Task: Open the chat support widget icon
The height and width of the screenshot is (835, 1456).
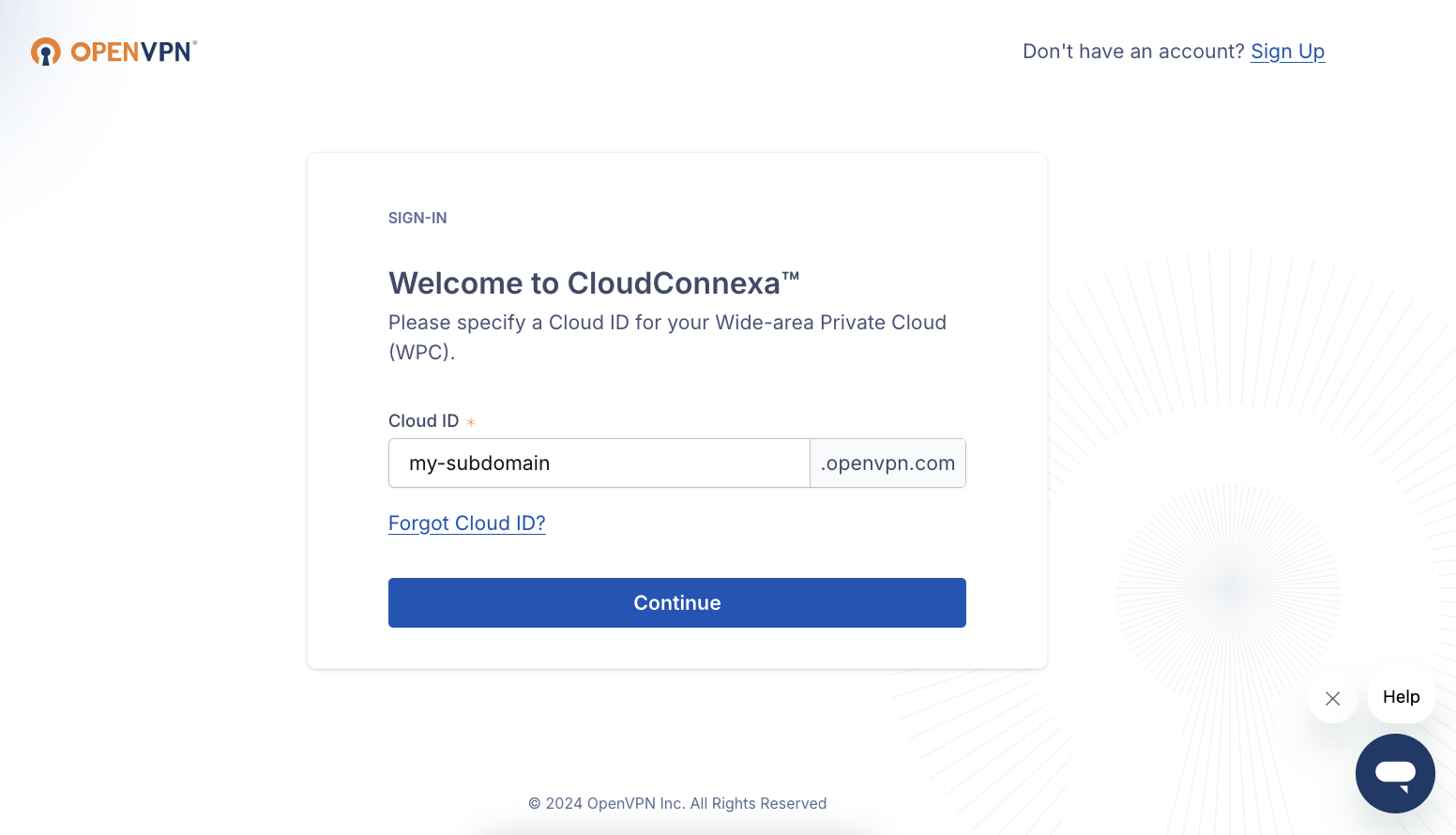Action: 1395,773
